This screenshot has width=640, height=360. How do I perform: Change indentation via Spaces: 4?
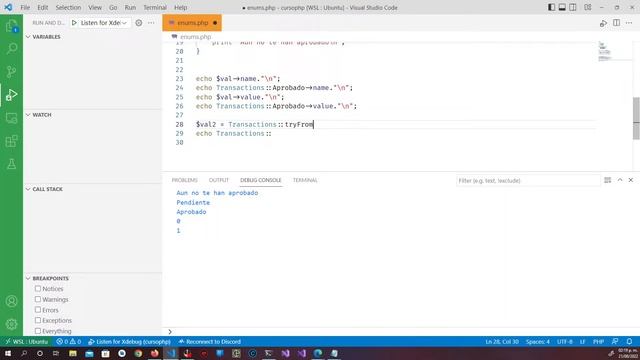[538, 341]
